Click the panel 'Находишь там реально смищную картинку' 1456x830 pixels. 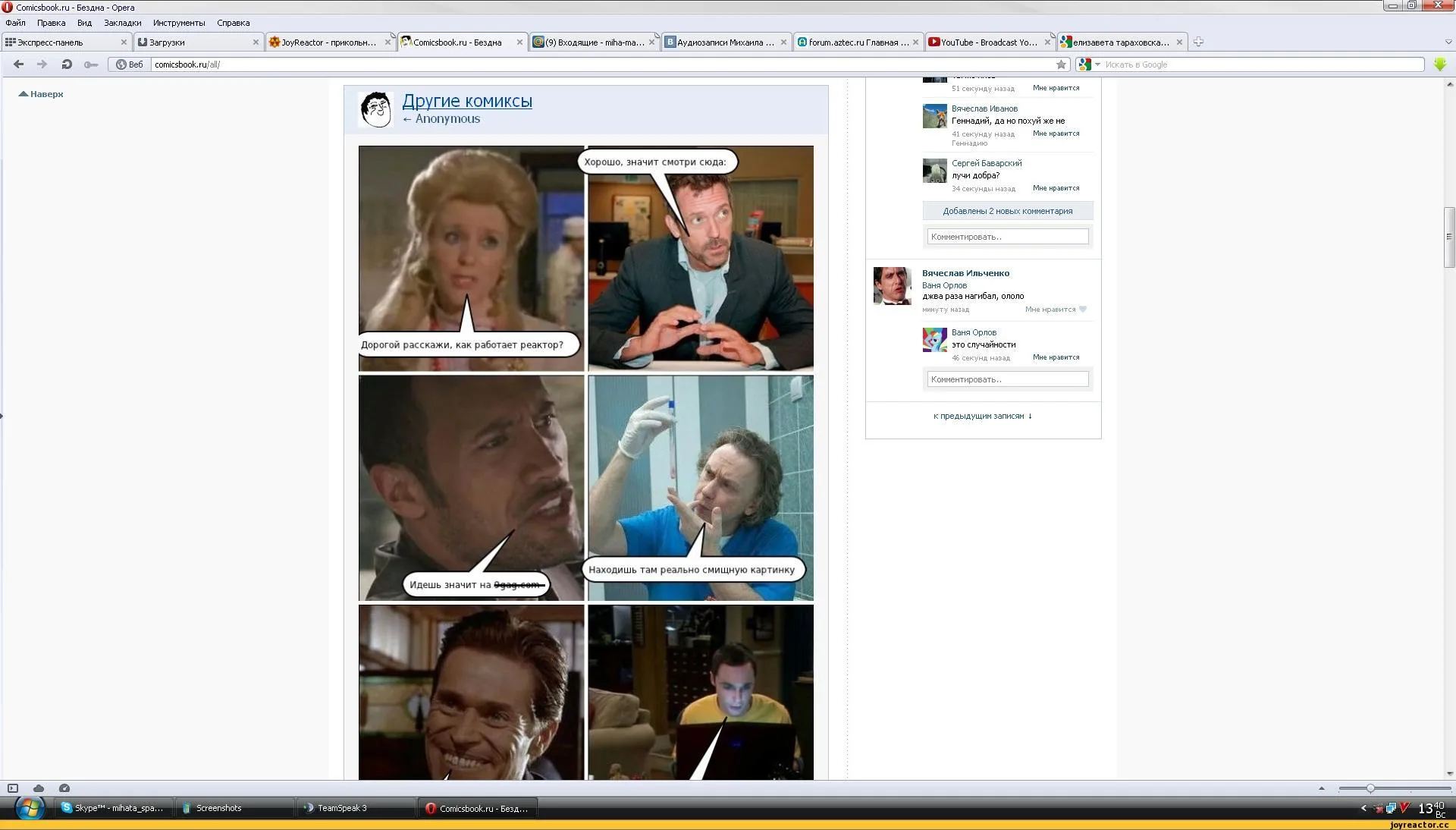(x=701, y=488)
